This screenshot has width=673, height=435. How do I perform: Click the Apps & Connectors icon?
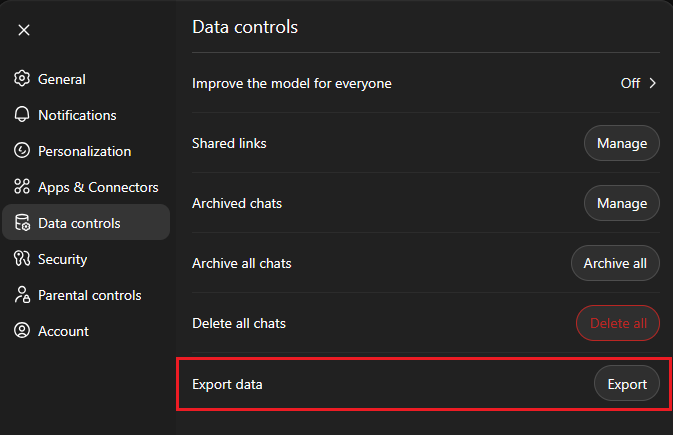[22, 187]
